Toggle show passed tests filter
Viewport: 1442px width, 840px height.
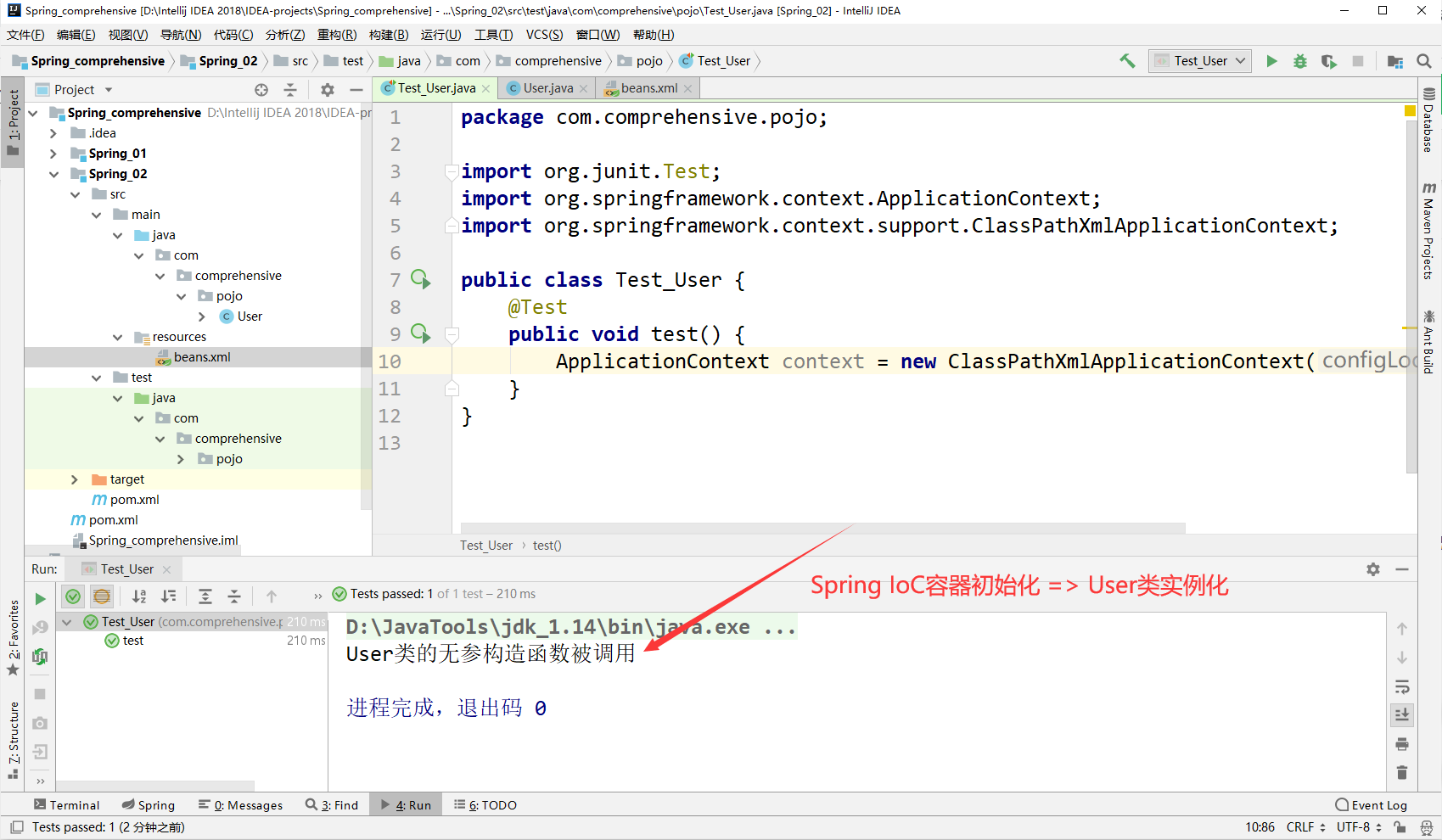tap(73, 596)
